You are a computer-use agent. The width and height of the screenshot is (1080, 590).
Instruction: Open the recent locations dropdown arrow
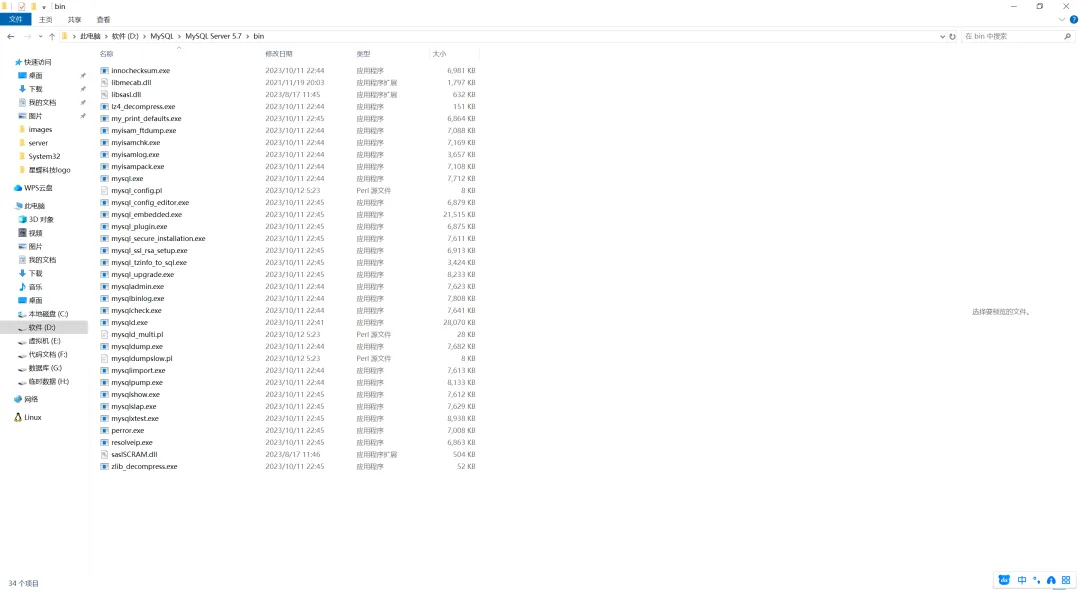(40, 36)
